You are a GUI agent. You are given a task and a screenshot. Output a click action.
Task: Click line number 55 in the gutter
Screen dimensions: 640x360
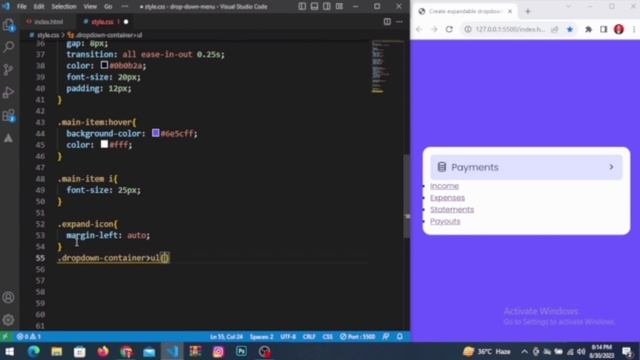click(x=40, y=258)
